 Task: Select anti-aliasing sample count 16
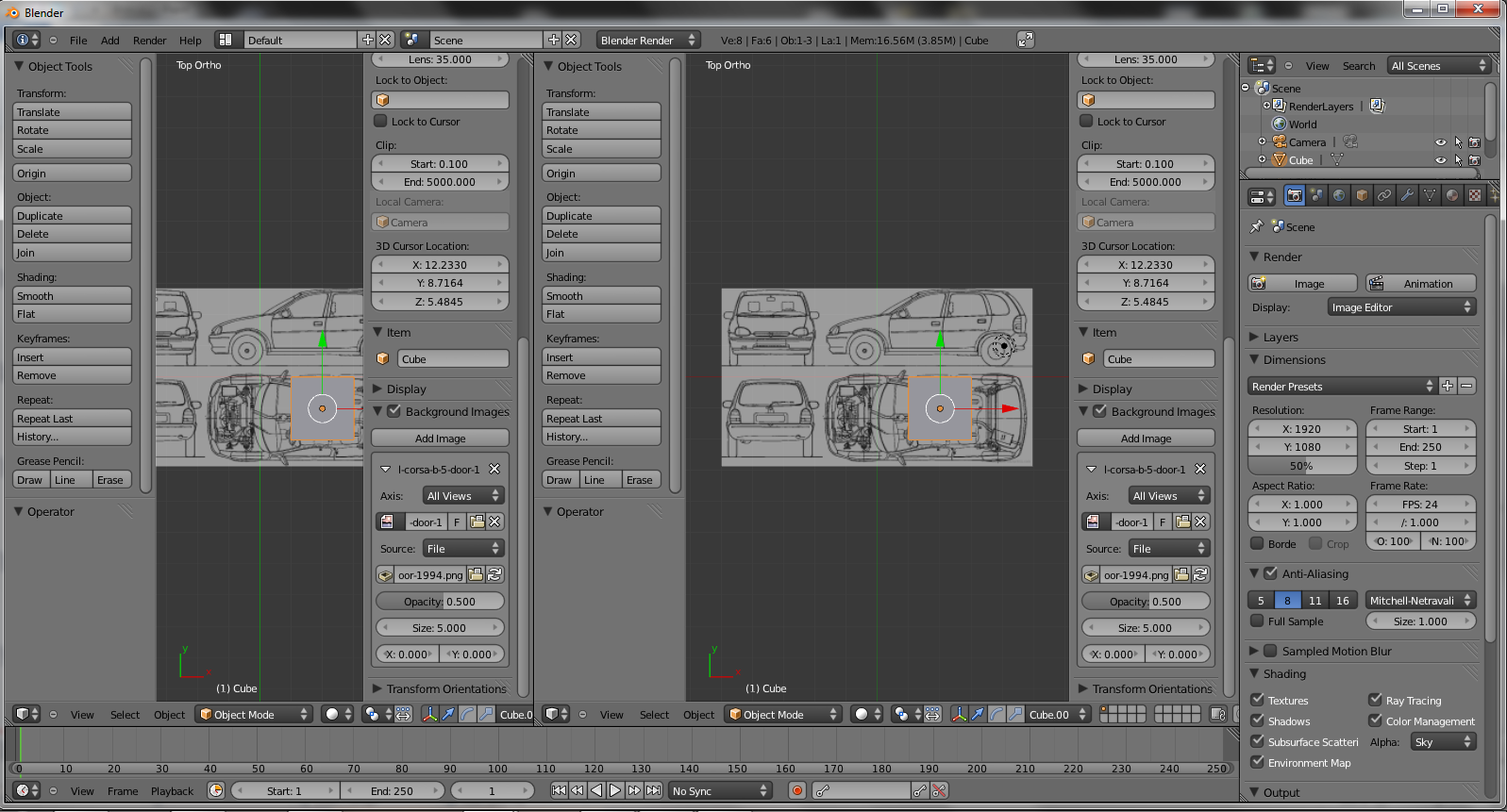(1343, 600)
